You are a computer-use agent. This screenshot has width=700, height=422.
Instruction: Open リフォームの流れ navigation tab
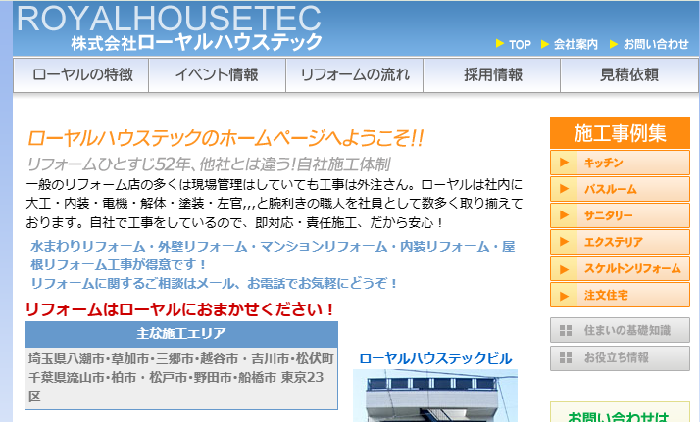tap(354, 75)
